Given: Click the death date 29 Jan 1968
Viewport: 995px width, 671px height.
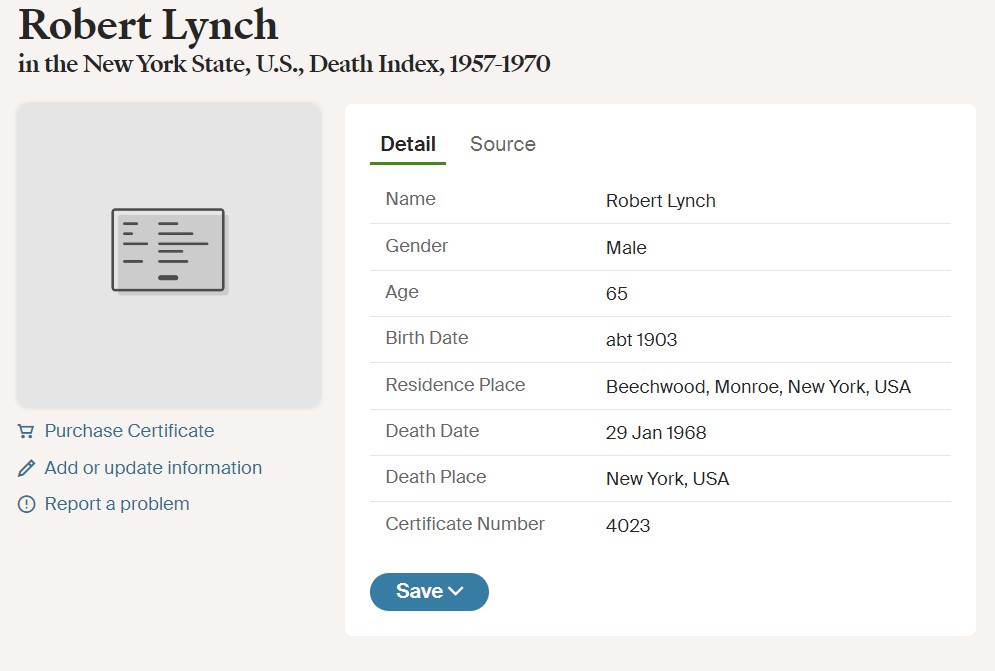Looking at the screenshot, I should (x=655, y=433).
